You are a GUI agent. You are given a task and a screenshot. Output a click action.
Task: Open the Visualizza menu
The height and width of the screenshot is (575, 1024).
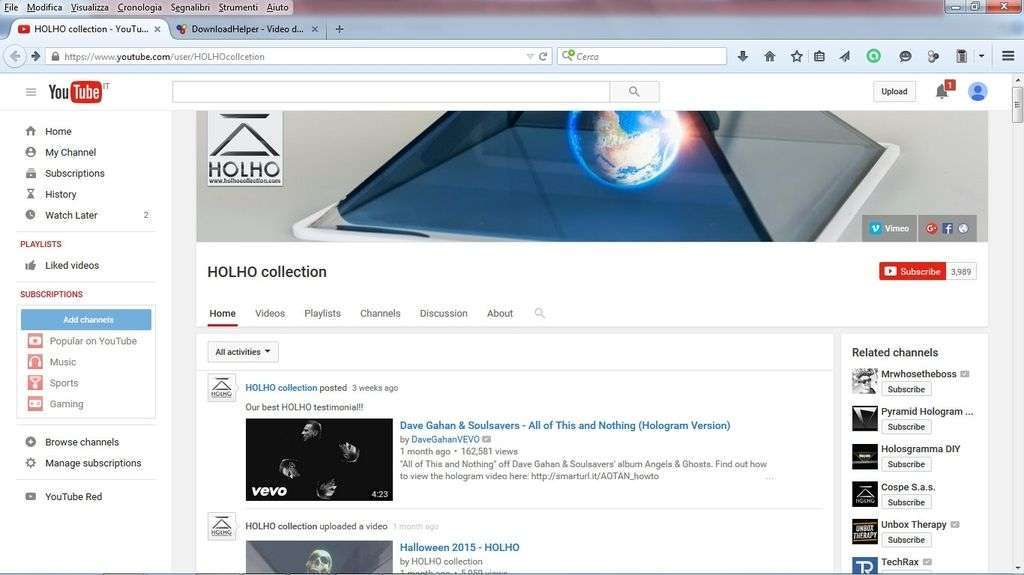pos(89,7)
